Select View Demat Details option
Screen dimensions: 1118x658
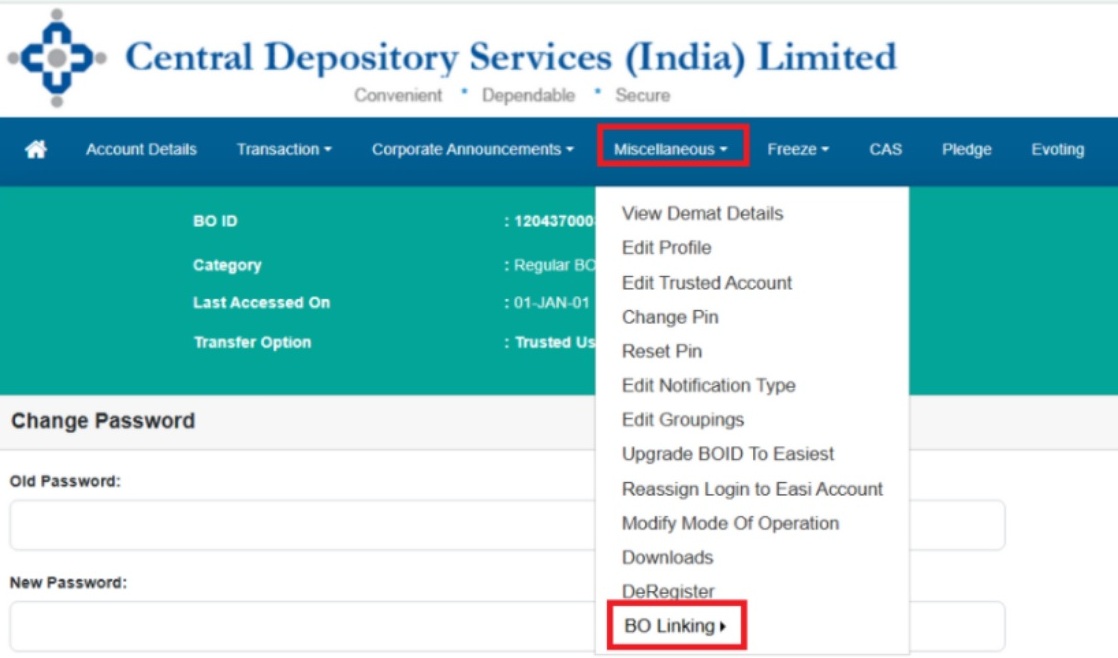click(x=702, y=214)
